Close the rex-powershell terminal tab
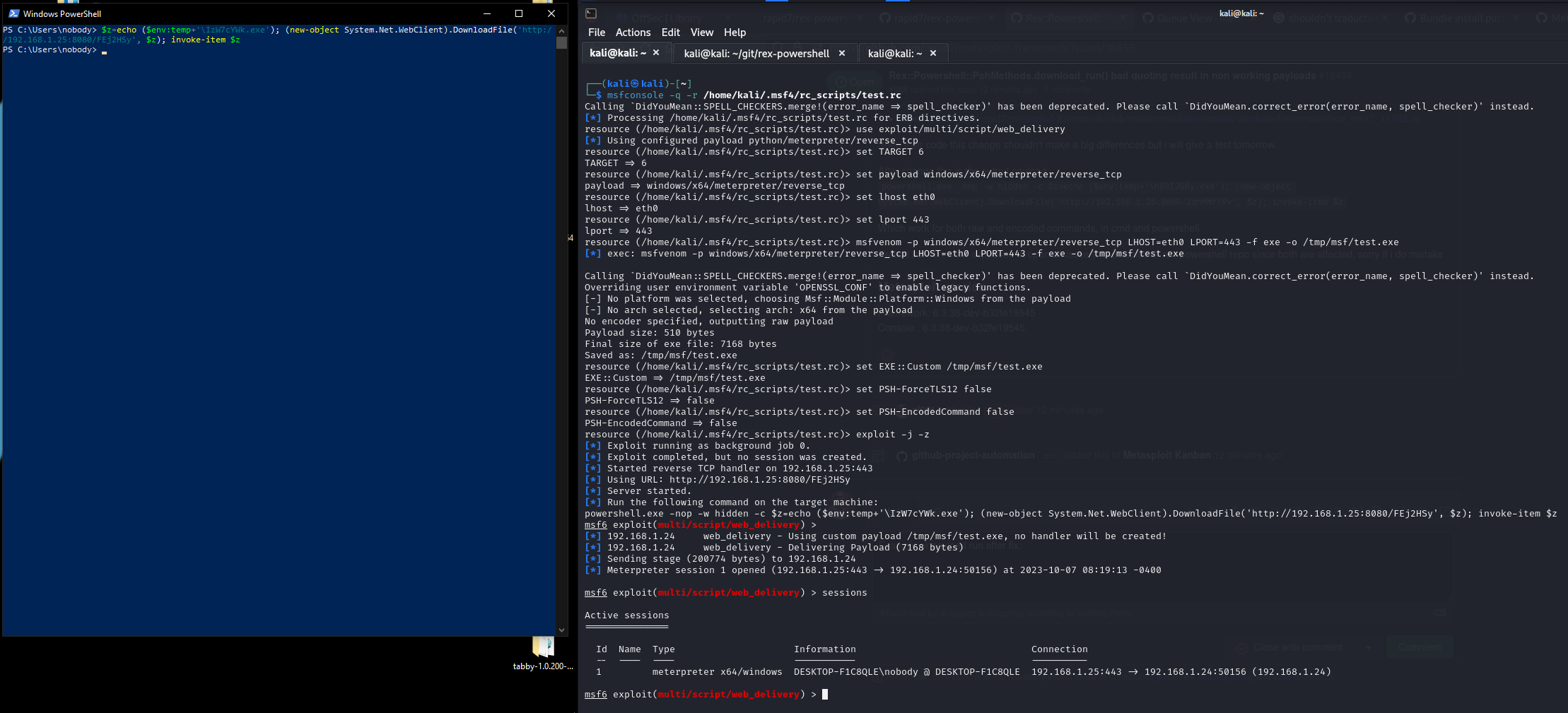Screen dimensions: 1568x713 click(843, 53)
